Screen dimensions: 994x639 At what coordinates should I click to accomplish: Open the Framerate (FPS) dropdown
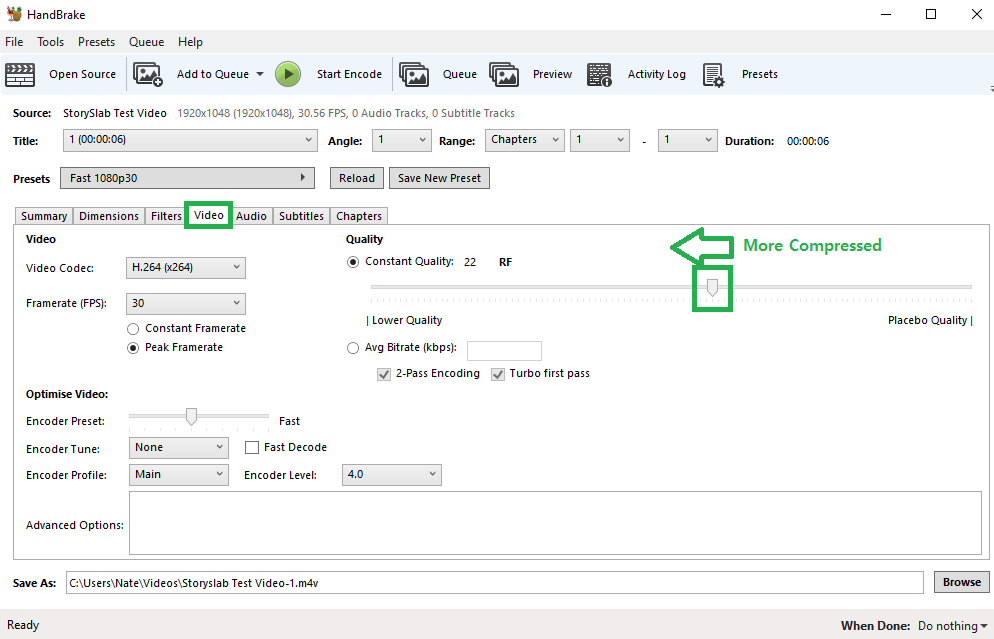pos(186,304)
